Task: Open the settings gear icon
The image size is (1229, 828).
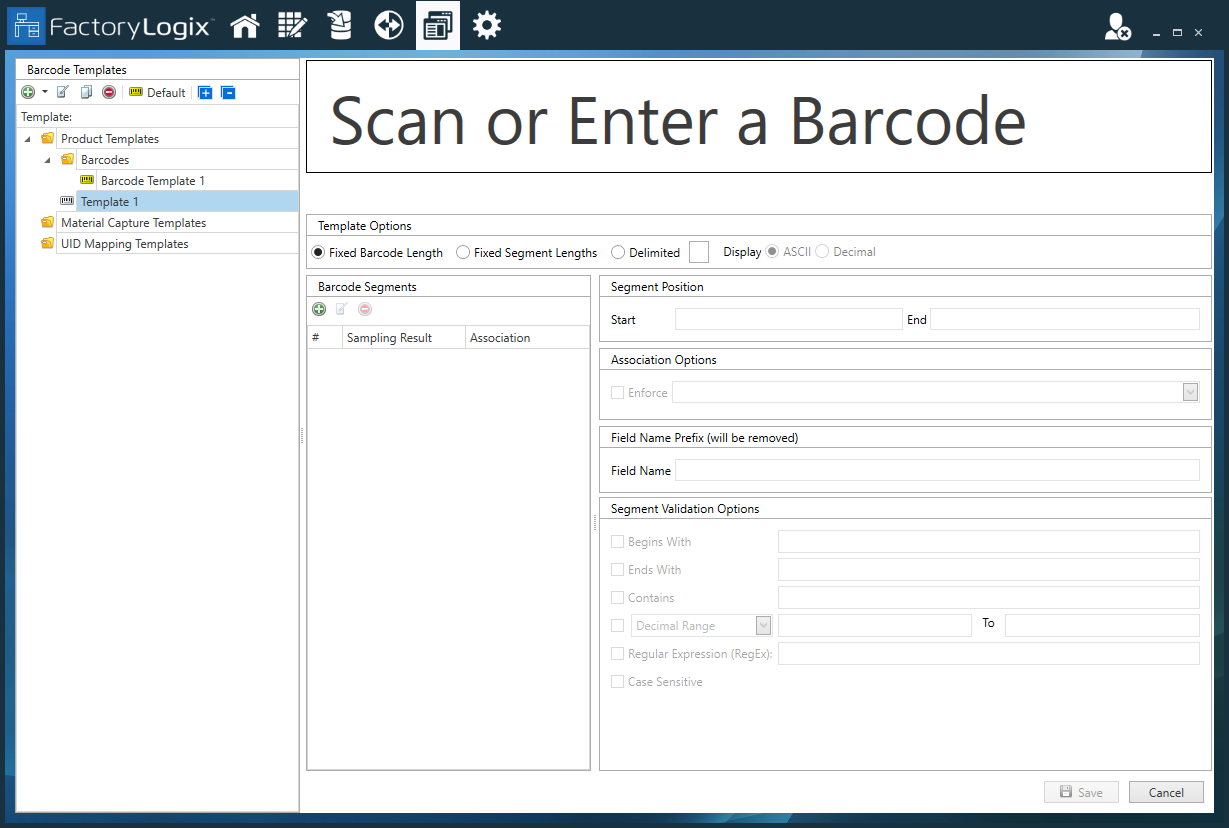Action: [487, 25]
